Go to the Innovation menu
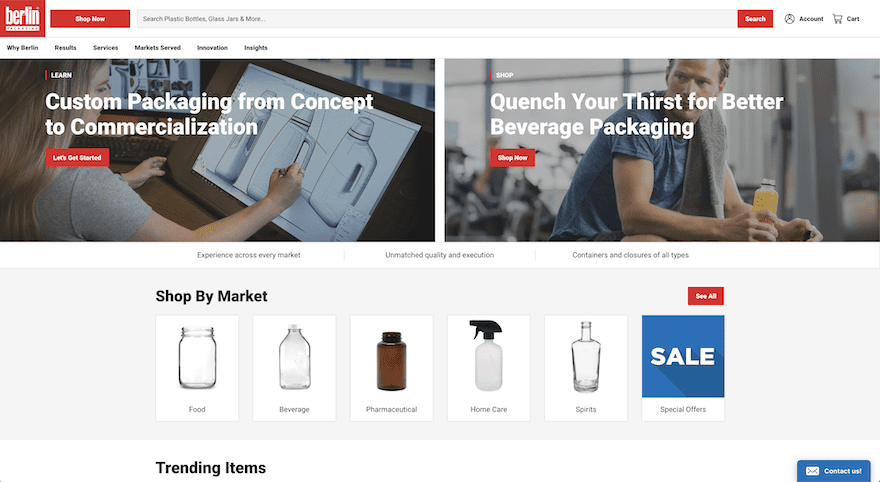This screenshot has width=880, height=482. 212,48
